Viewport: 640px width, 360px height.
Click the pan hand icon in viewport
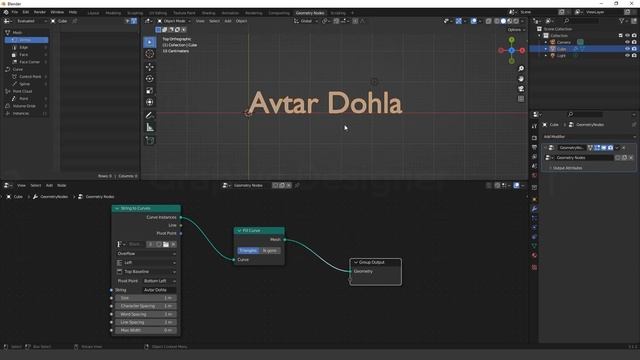pos(521,79)
